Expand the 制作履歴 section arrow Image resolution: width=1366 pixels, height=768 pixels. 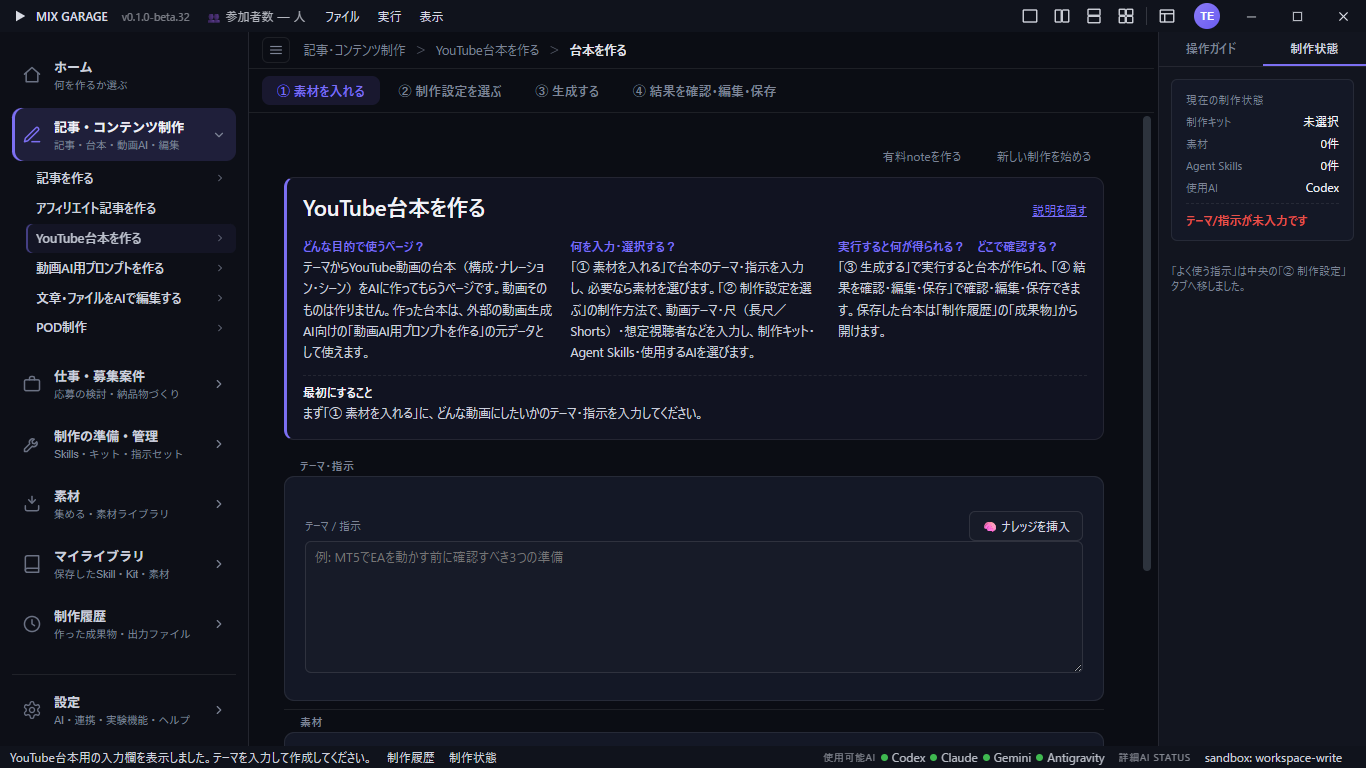tap(219, 624)
